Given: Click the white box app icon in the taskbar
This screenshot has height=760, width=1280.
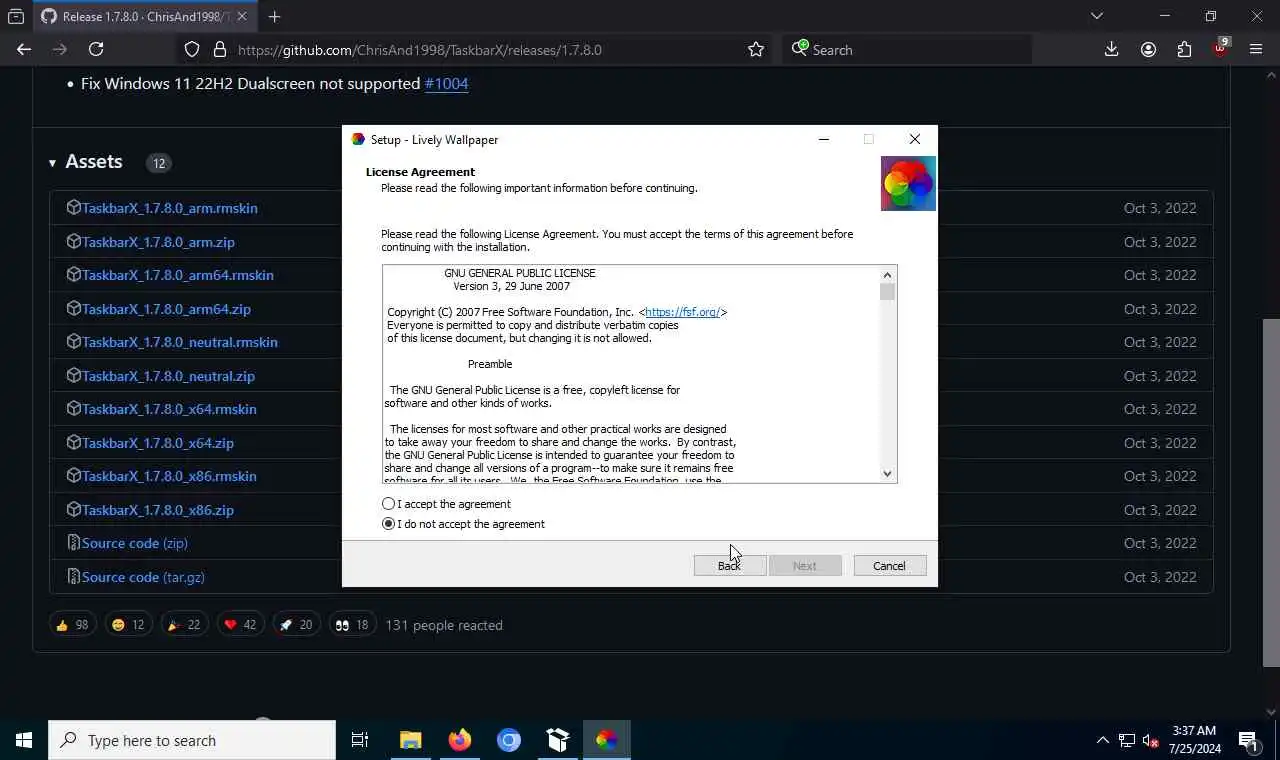Looking at the screenshot, I should point(558,740).
